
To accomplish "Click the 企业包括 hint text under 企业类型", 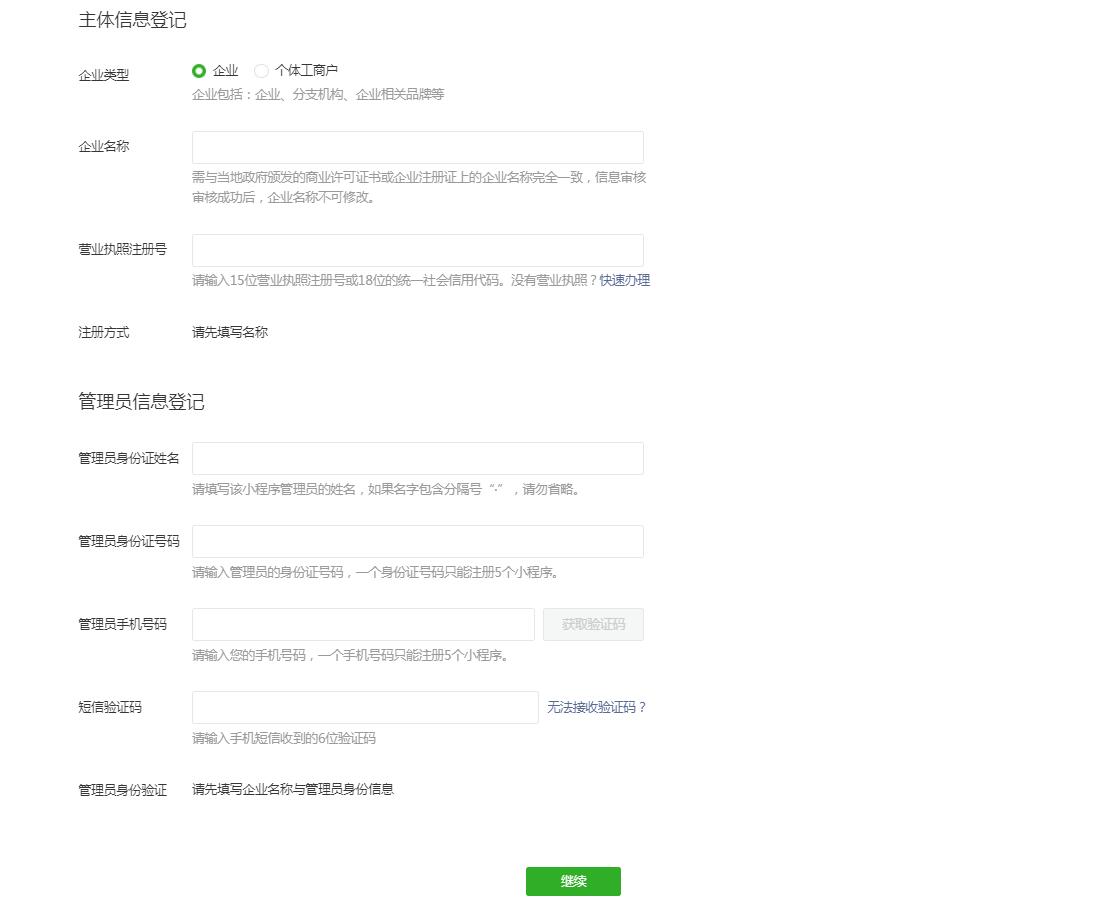I will [x=318, y=95].
